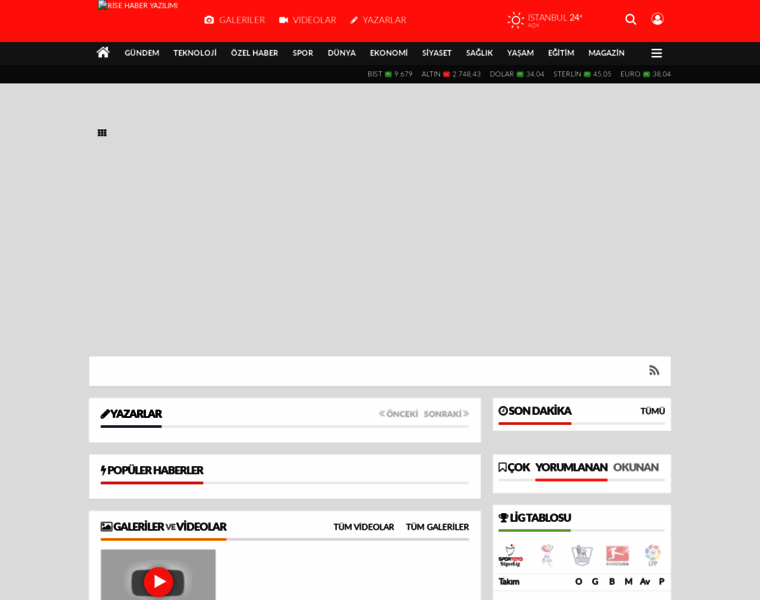The width and height of the screenshot is (760, 600).
Task: Click the STERLIN 45.05 ticker value
Action: 582,74
